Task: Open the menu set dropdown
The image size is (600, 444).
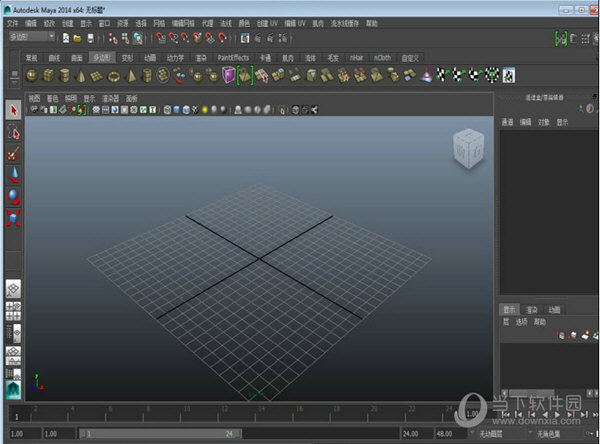Action: click(32, 37)
